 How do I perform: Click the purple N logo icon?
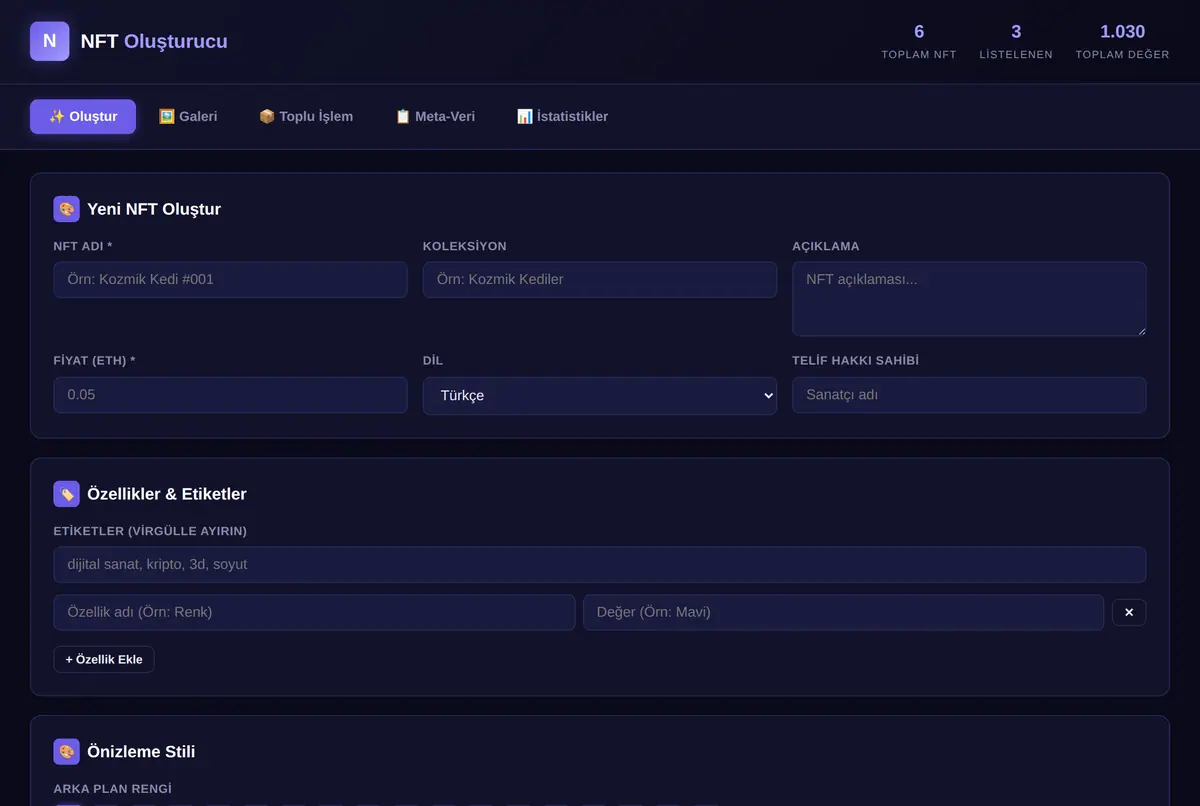pyautogui.click(x=50, y=41)
